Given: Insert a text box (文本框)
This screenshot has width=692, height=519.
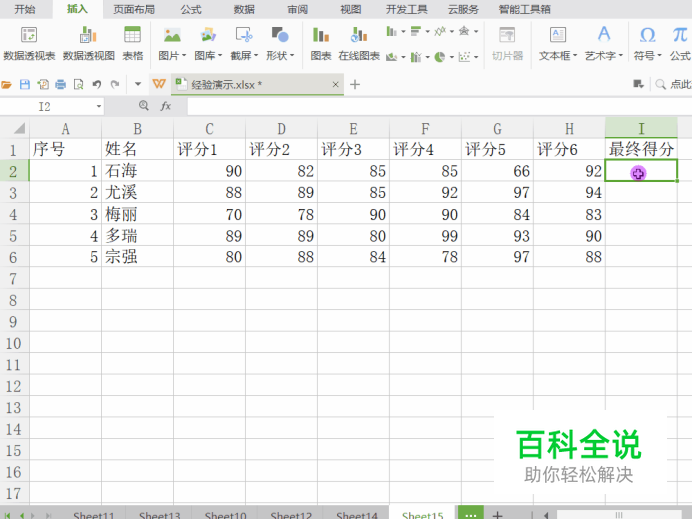Looking at the screenshot, I should point(557,44).
